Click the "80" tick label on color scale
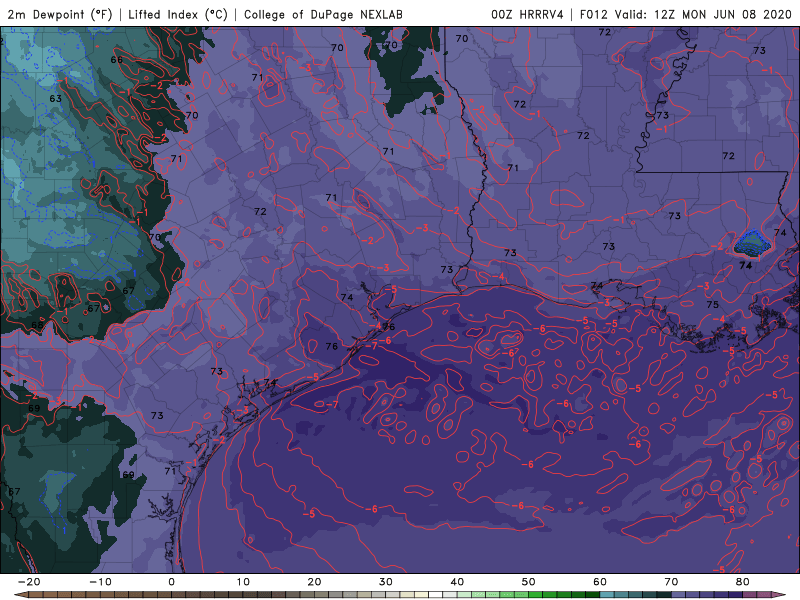 743,582
